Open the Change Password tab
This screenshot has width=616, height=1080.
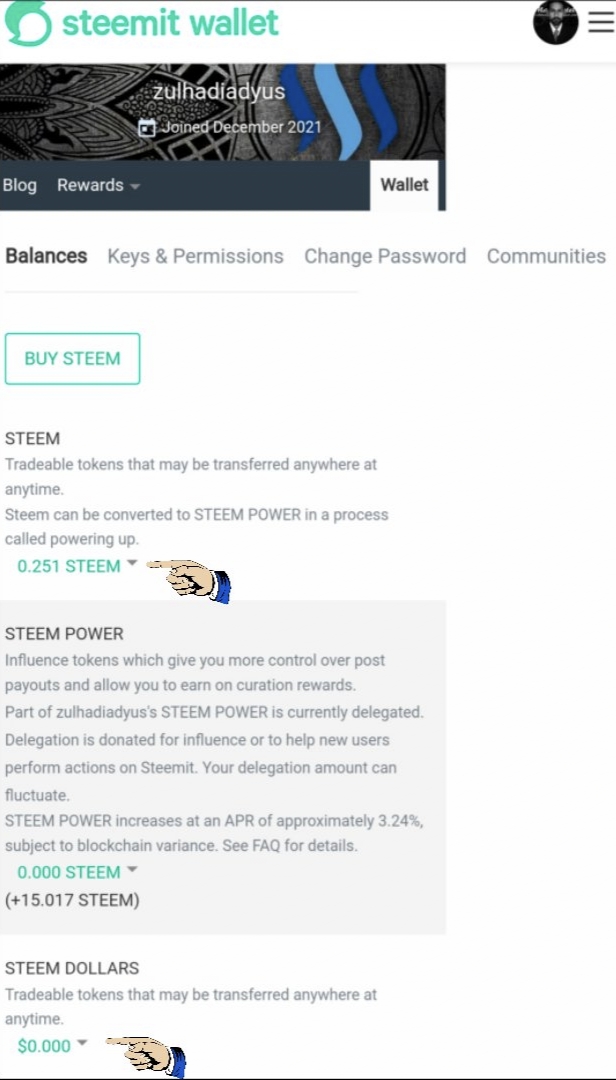[x=385, y=256]
